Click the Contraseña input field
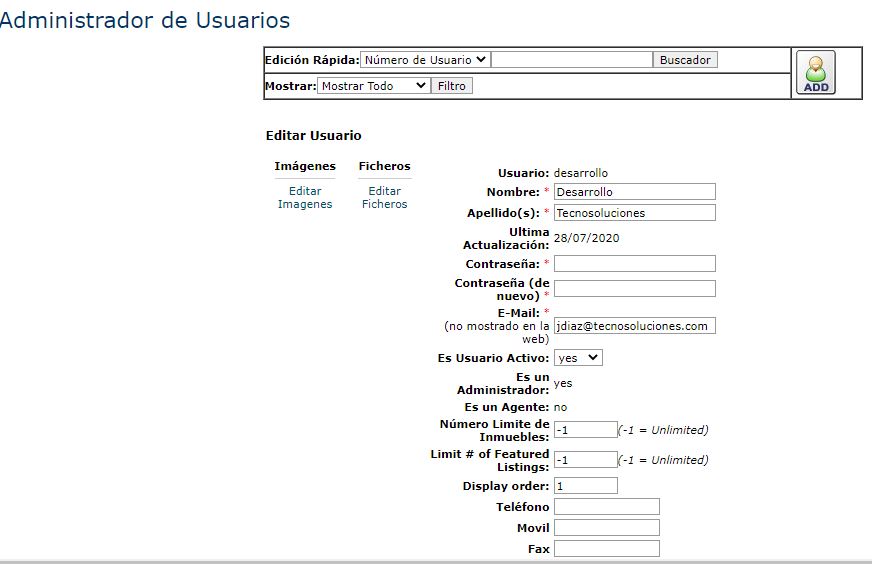 [x=634, y=264]
